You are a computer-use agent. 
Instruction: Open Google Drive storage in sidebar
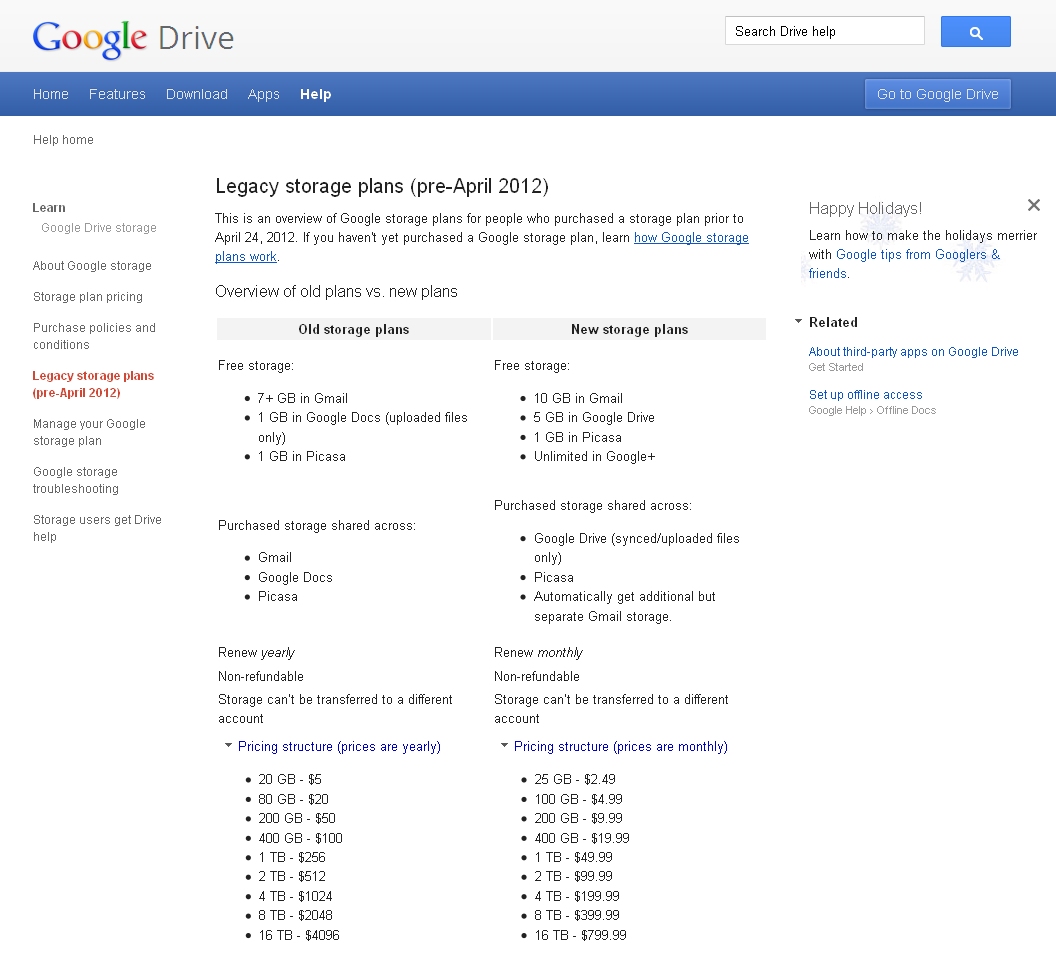(99, 228)
